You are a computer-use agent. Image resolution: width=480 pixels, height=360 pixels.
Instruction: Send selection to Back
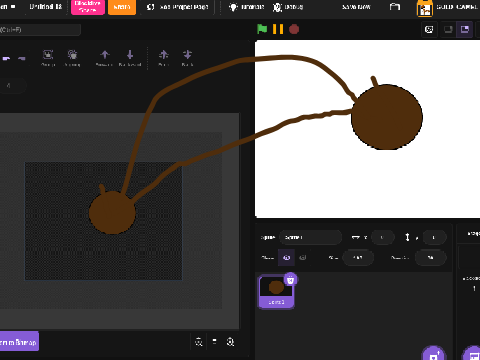click(x=187, y=58)
